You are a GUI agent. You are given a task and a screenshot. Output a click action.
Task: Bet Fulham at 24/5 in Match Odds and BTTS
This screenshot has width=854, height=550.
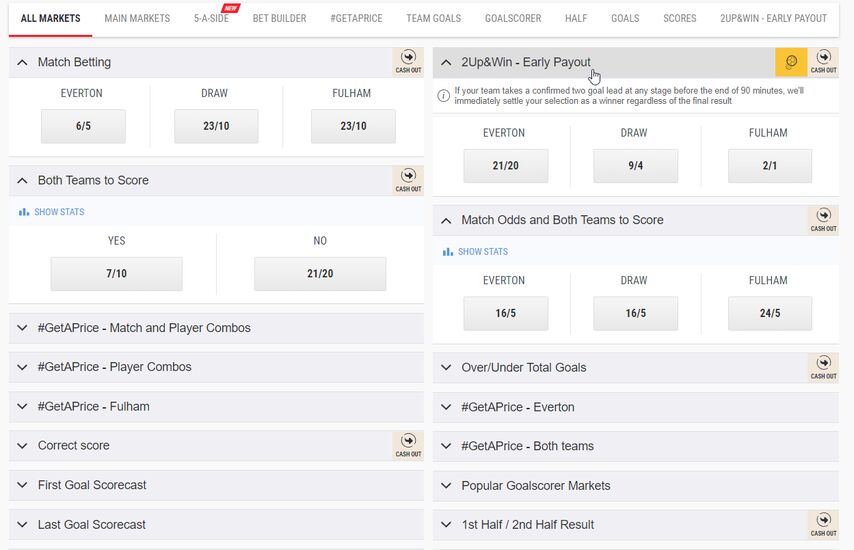tap(770, 314)
